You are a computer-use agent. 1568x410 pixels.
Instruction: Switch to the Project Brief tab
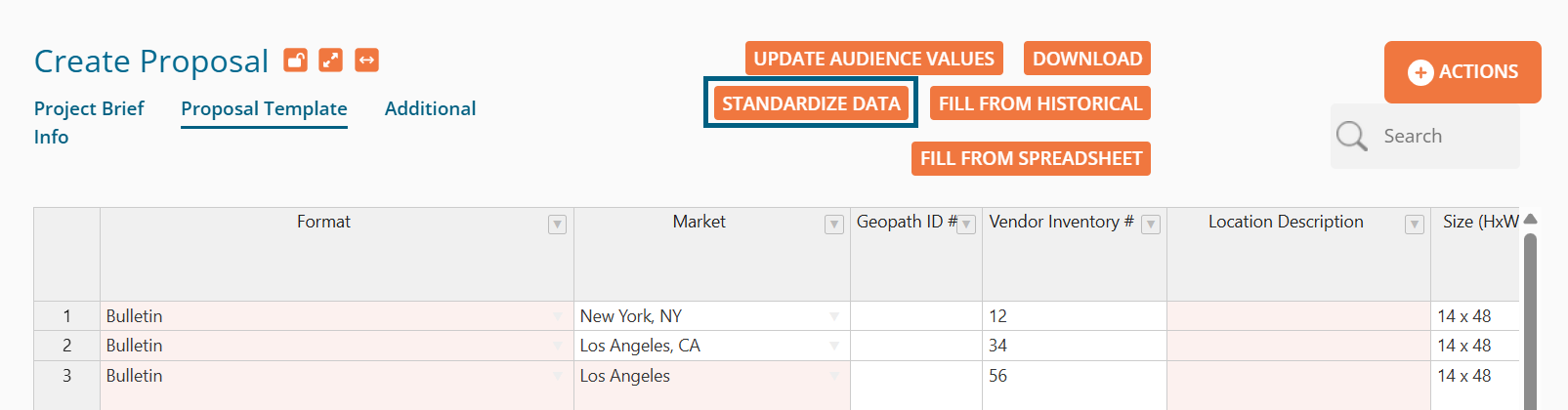pos(89,108)
